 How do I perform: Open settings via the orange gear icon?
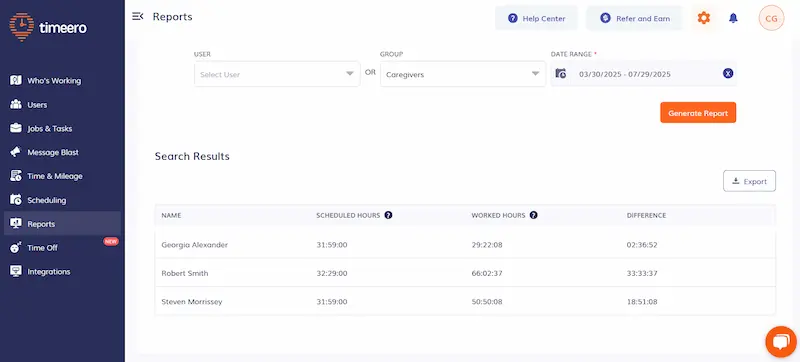pyautogui.click(x=704, y=18)
